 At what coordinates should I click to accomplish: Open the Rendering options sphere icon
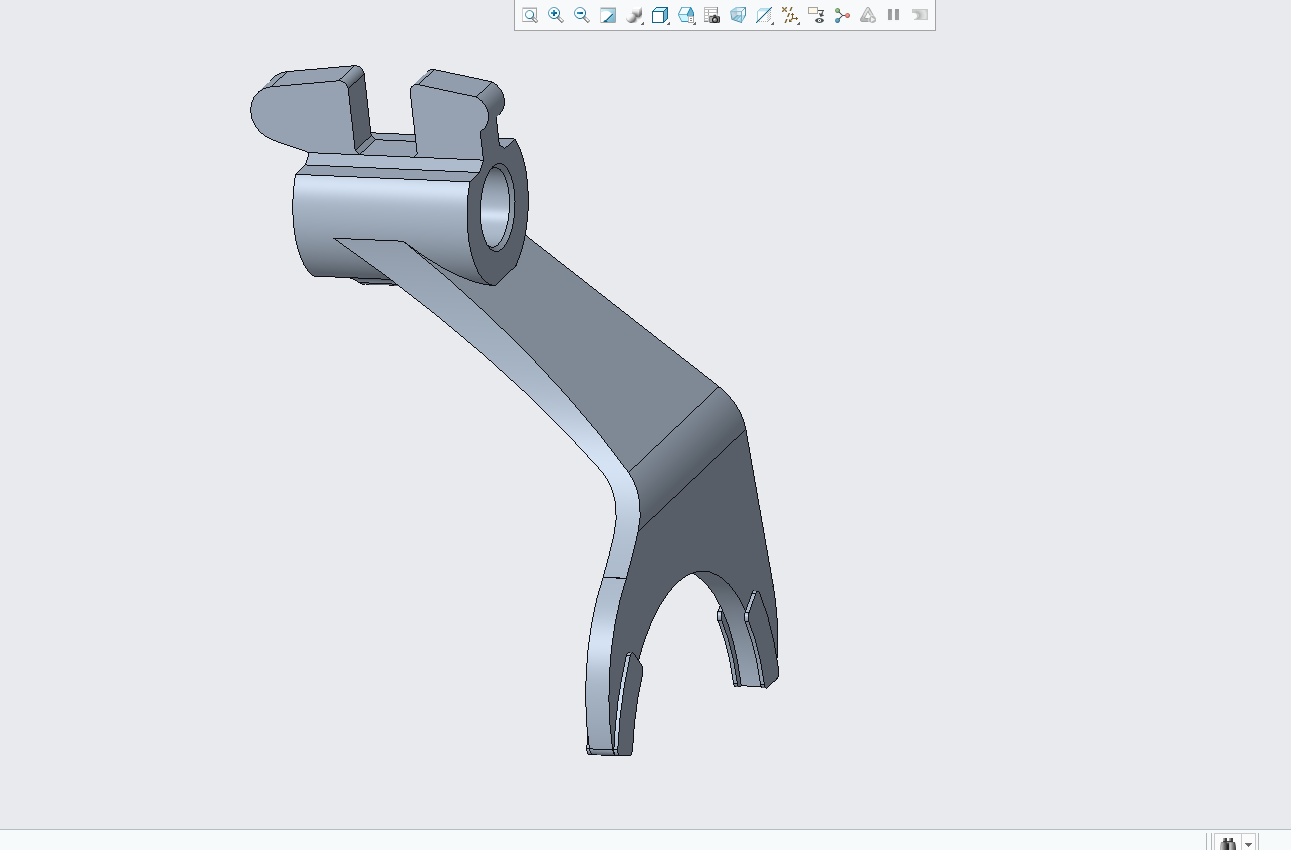[634, 15]
